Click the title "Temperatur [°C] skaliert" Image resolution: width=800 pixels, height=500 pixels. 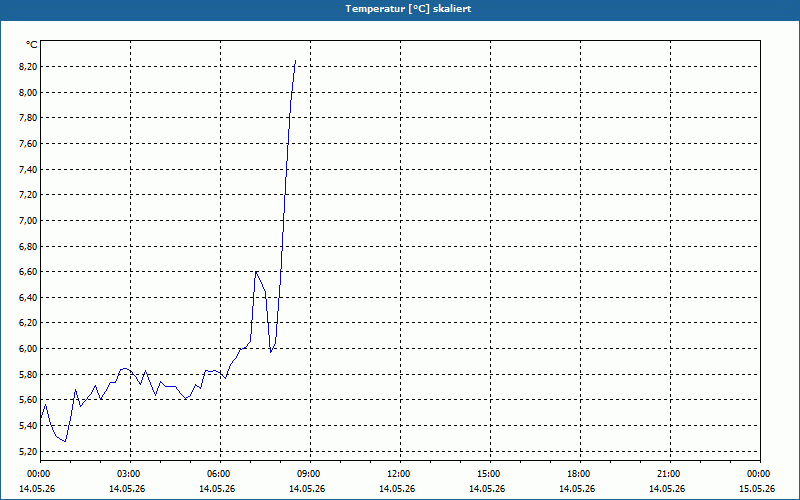tap(408, 9)
